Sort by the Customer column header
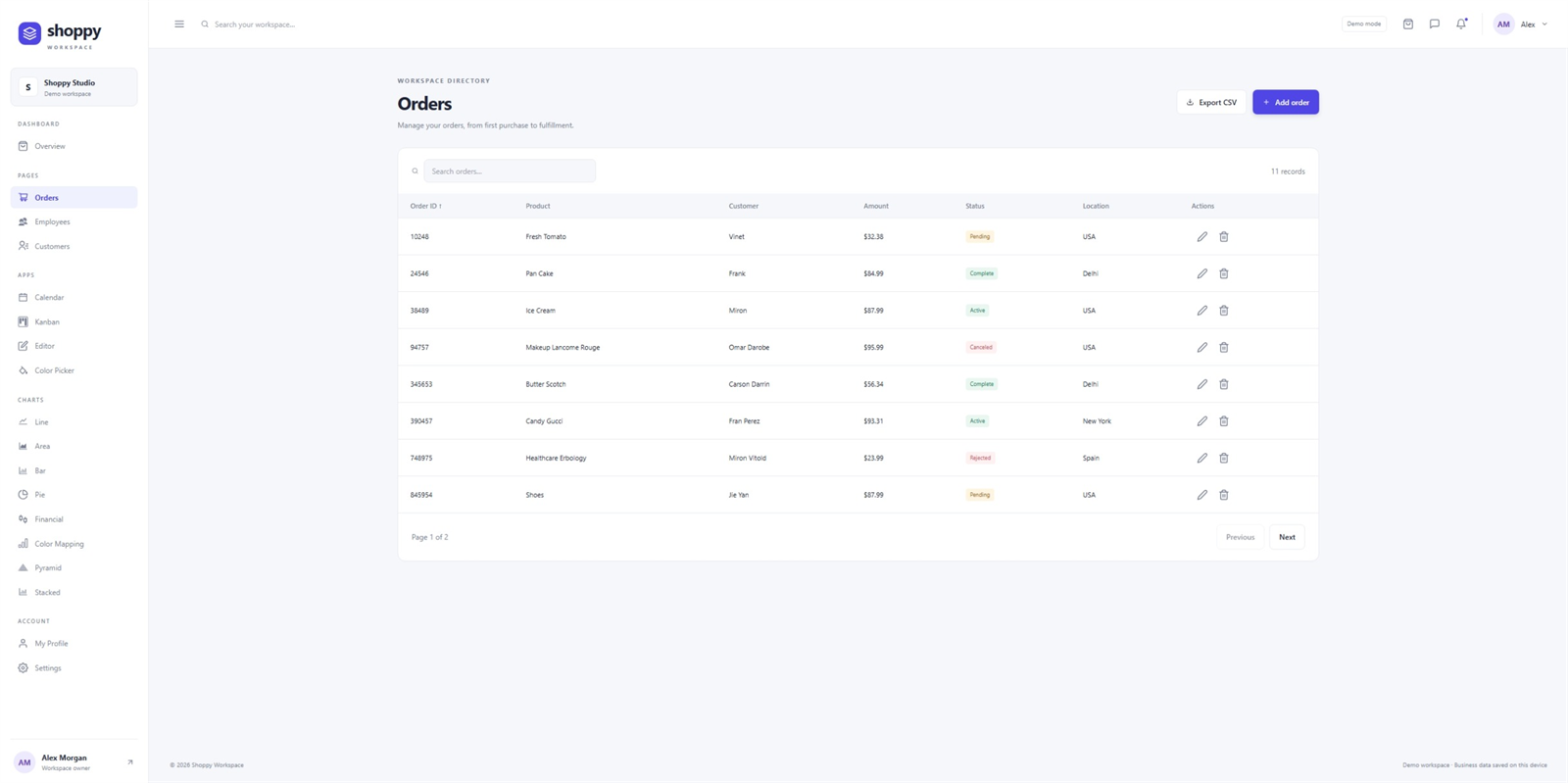Image resolution: width=1568 pixels, height=783 pixels. (x=743, y=206)
